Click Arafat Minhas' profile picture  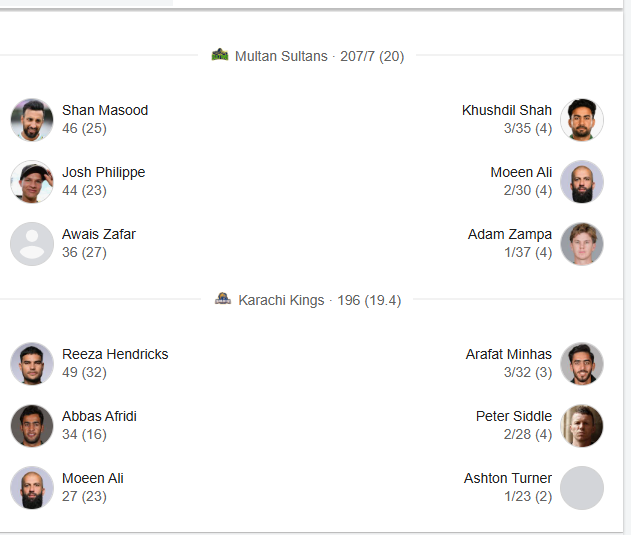582,364
